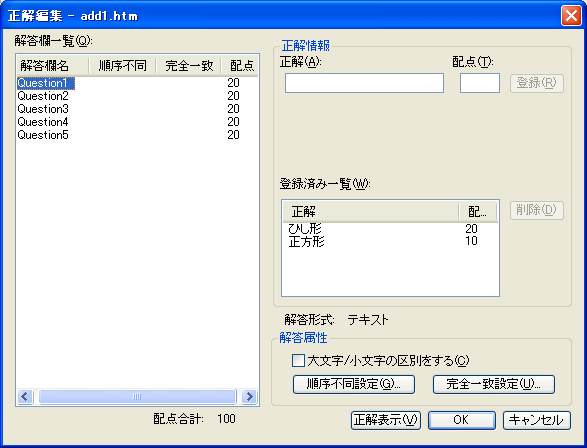
Task: Open the 完全一致設定(U)... dialog
Action: (493, 384)
